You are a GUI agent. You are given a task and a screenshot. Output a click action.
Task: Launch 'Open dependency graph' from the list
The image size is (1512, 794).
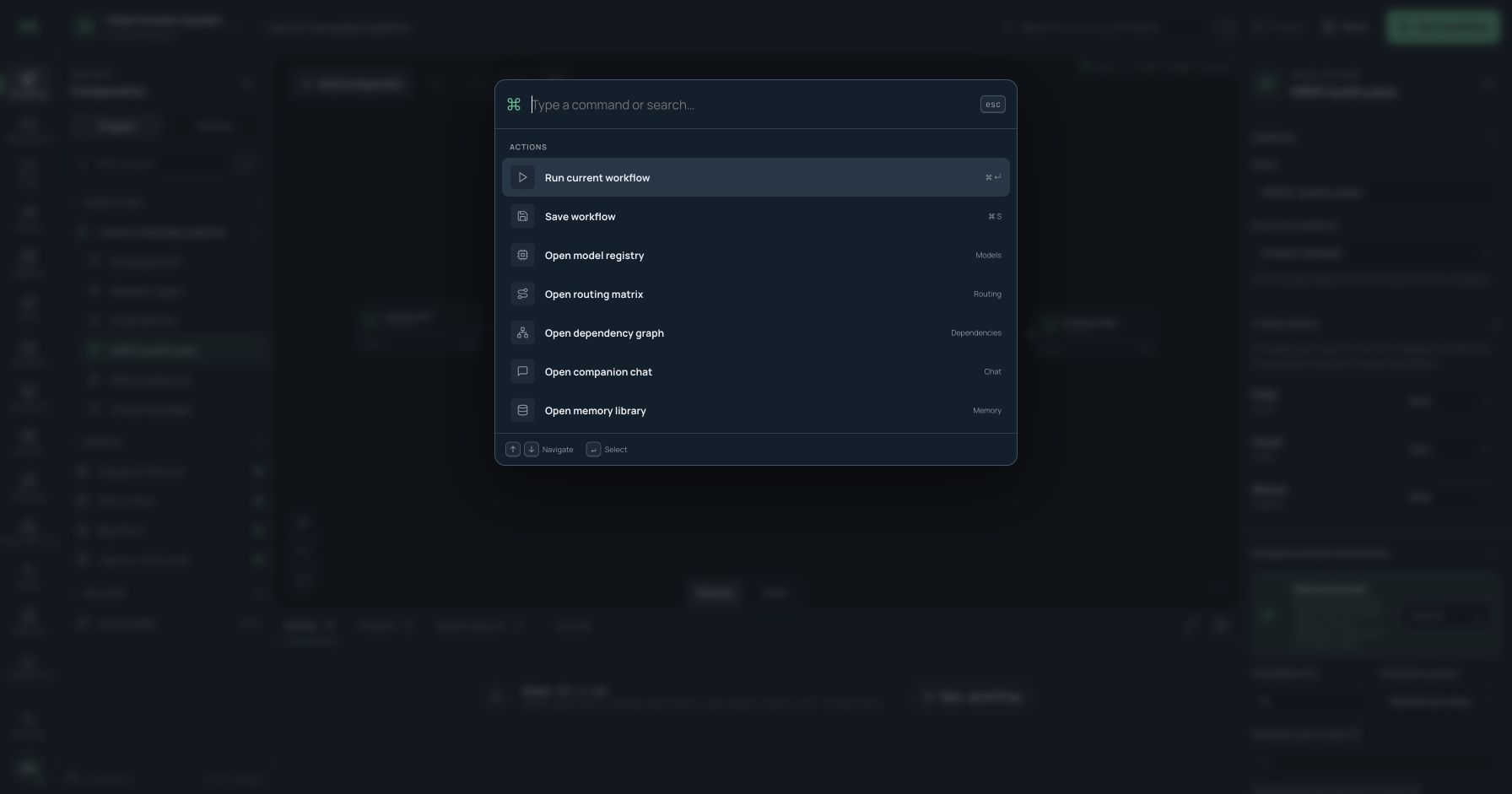pos(755,332)
